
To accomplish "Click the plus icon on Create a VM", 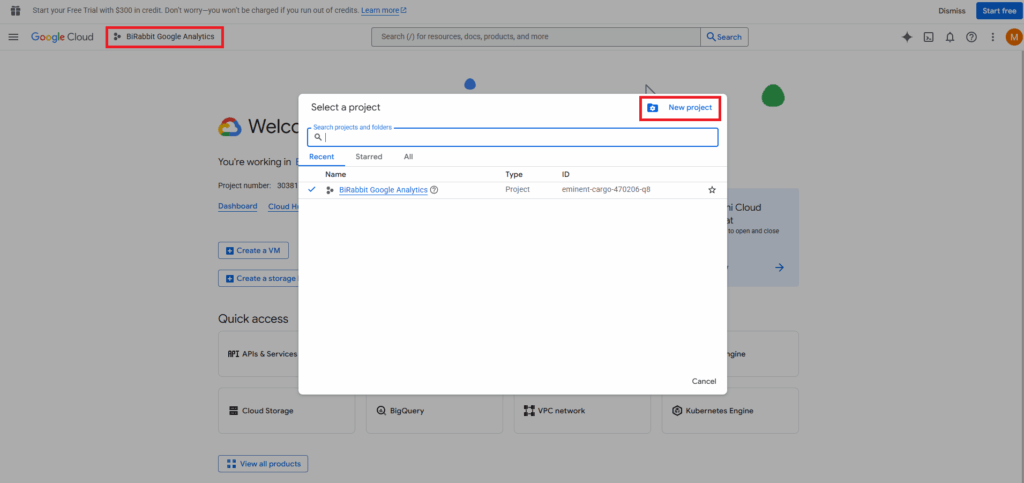I will [x=229, y=251].
